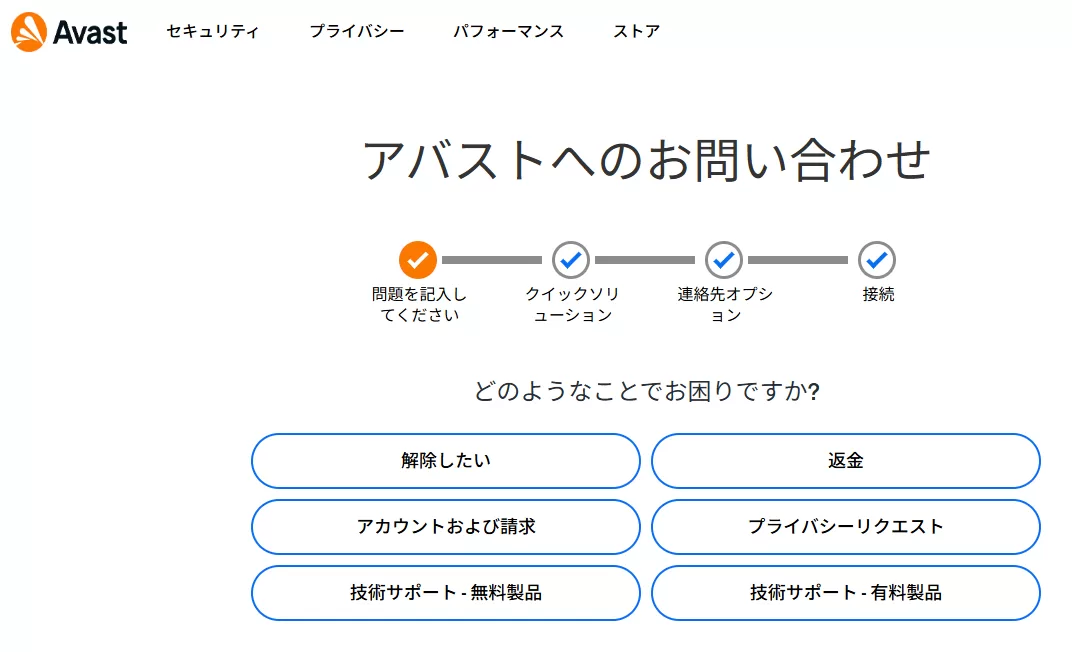Choose アカウントおよび請求
This screenshot has width=1072, height=652.
[x=446, y=527]
